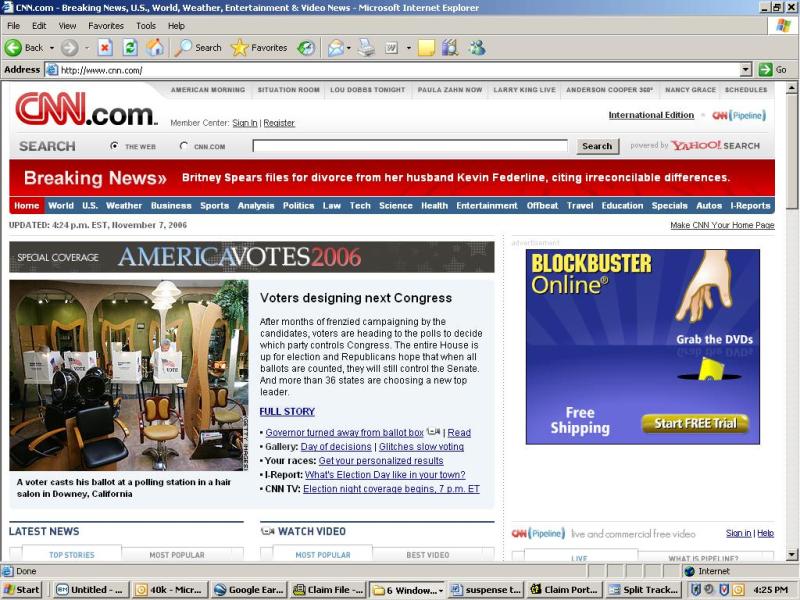
Task: Select the THE WEB search radio button
Action: (114, 146)
